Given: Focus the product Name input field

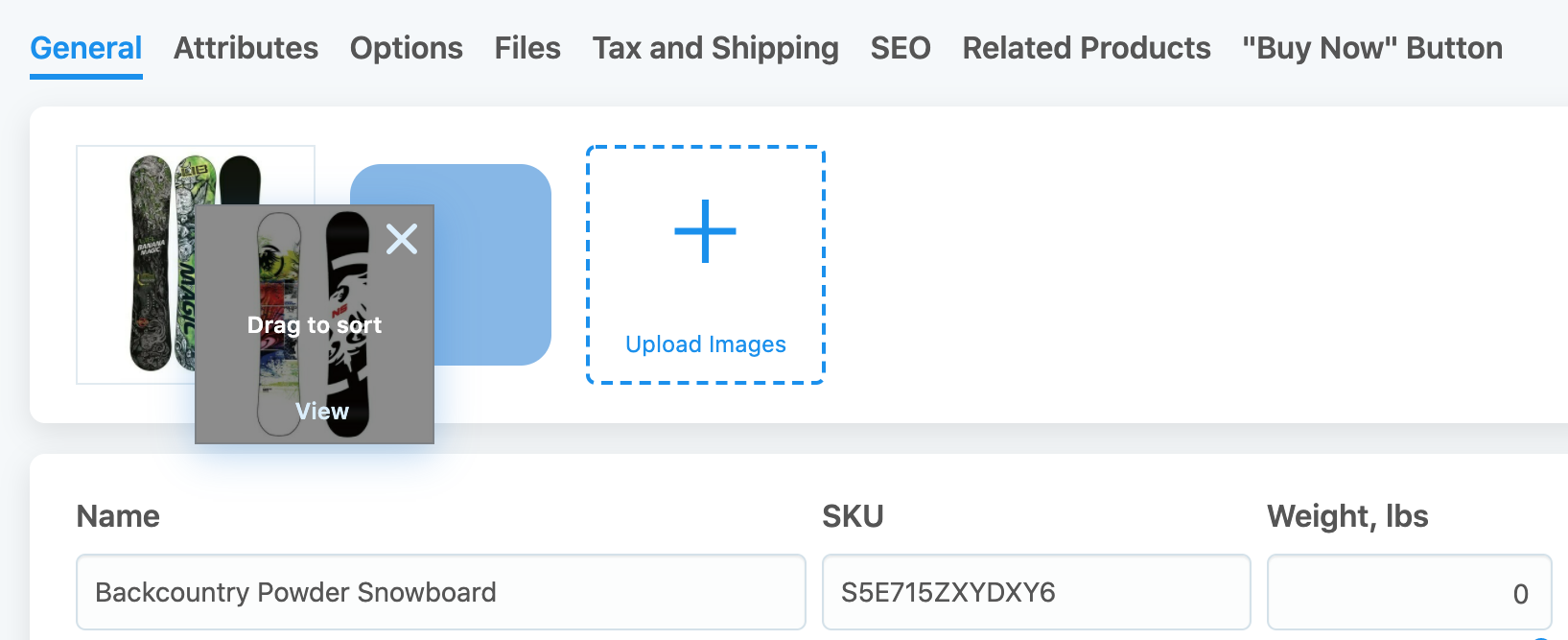Looking at the screenshot, I should click(x=441, y=592).
